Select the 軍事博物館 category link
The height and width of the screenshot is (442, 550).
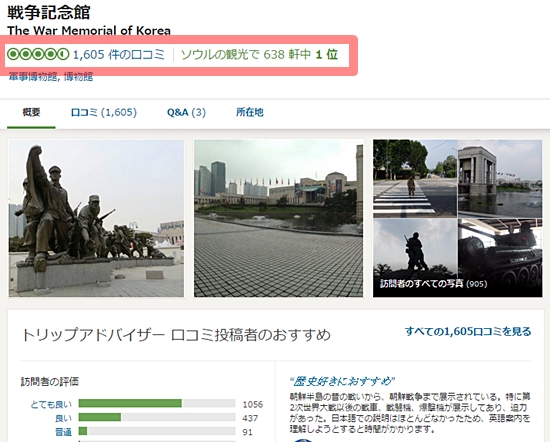(33, 76)
